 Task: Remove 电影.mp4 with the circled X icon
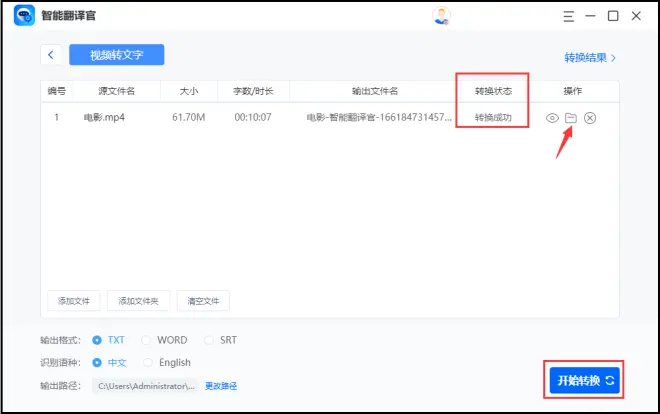[x=590, y=118]
